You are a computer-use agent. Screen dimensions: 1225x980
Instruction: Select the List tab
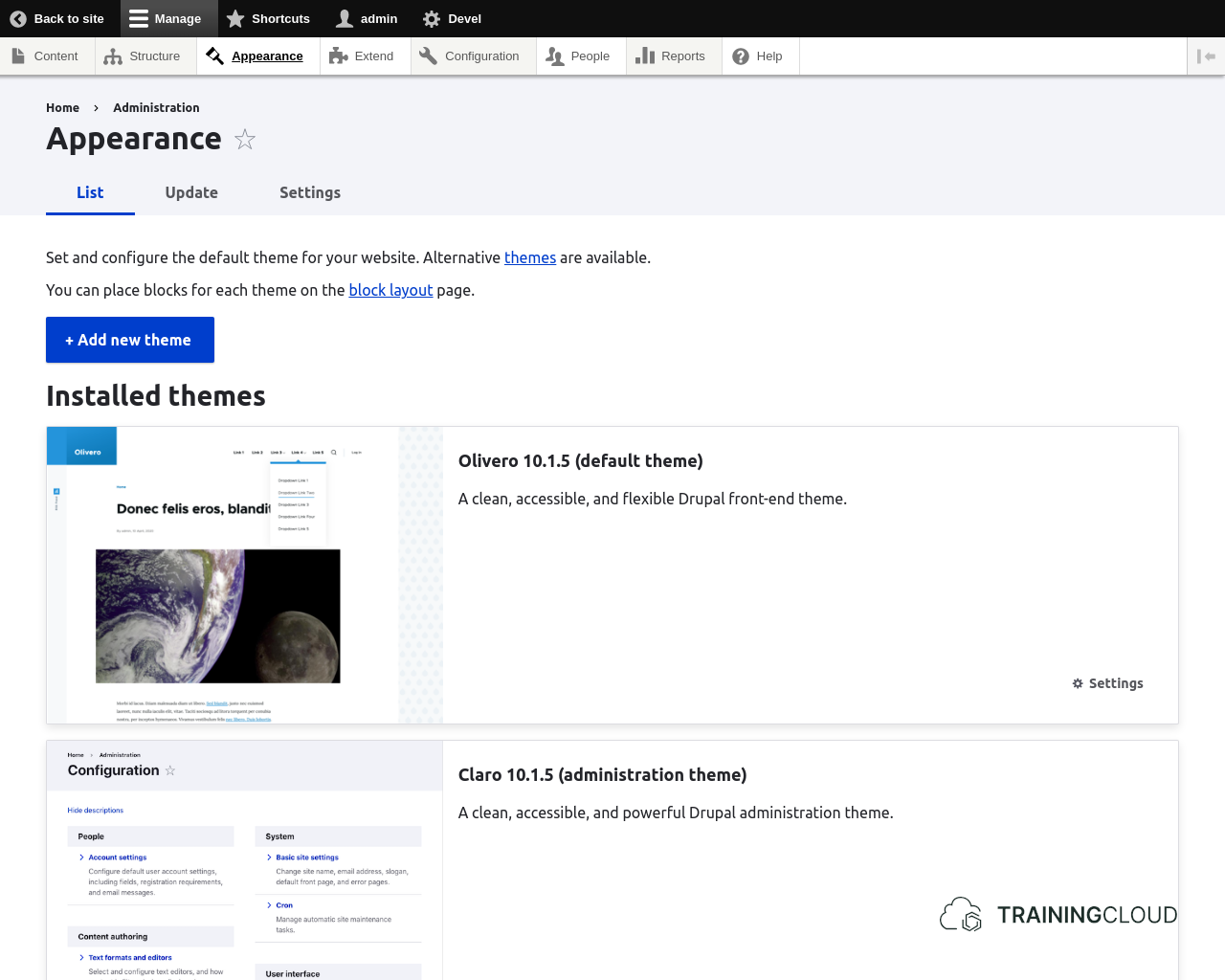(x=90, y=192)
